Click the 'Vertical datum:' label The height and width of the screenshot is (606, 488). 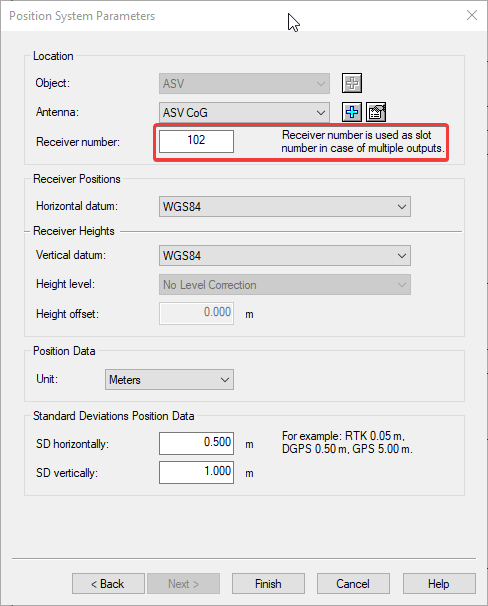(x=71, y=255)
